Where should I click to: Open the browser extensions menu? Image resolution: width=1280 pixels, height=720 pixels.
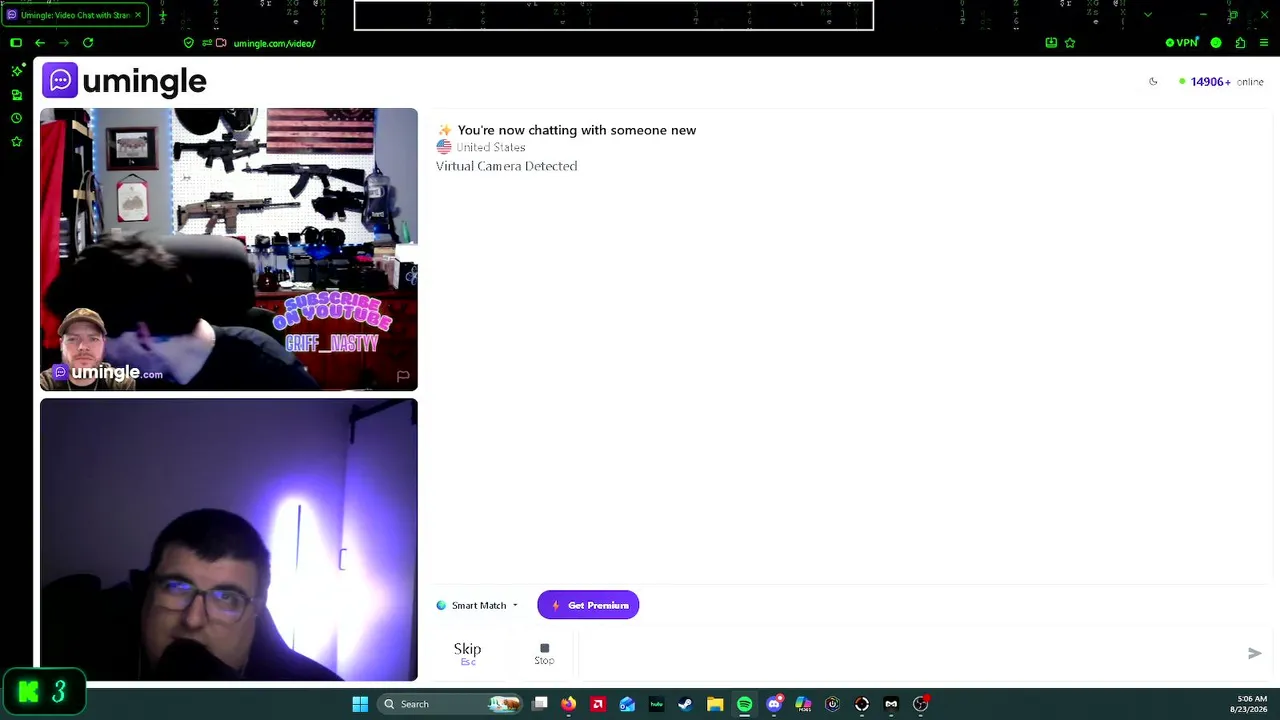1241,43
